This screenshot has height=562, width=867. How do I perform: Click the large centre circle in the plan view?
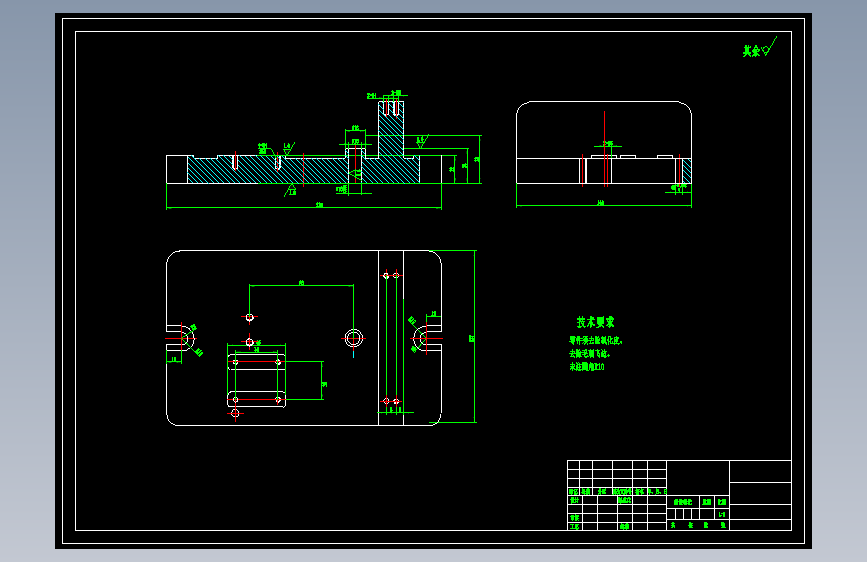(x=354, y=338)
